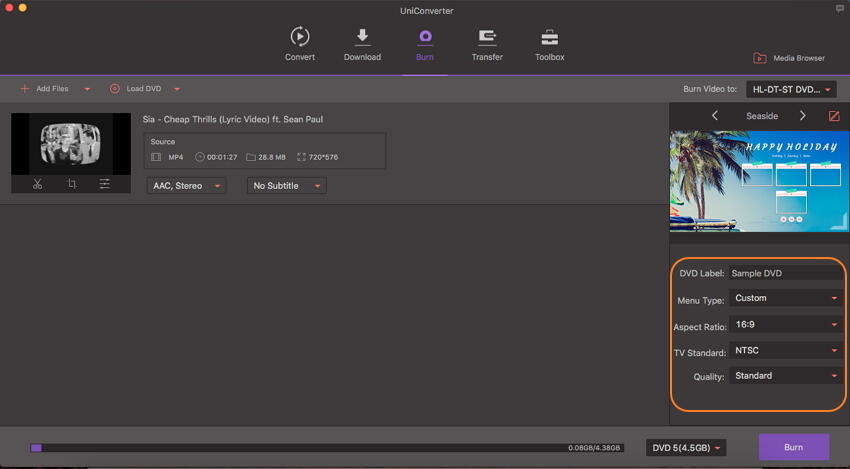Click the Media Browser folder icon
The width and height of the screenshot is (850, 469).
760,58
